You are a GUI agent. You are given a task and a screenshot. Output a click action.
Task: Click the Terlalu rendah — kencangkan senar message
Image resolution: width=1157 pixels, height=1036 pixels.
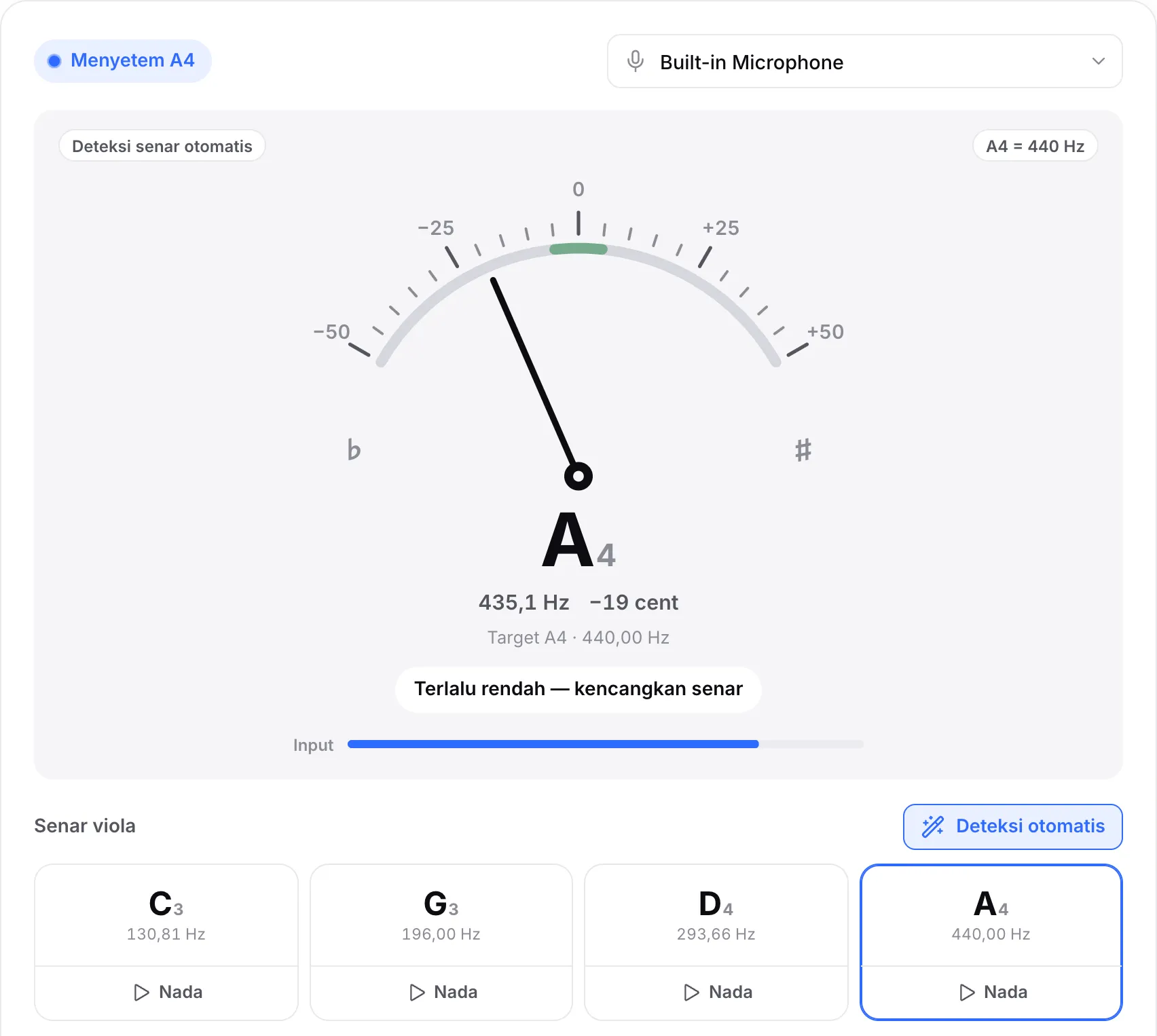578,689
